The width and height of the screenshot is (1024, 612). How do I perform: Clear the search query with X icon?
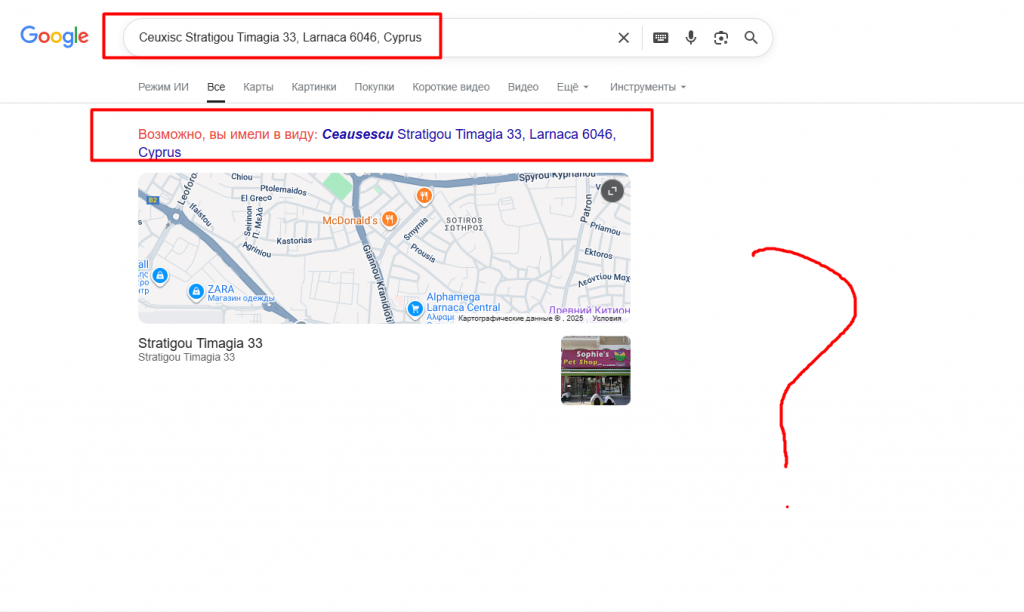(623, 38)
